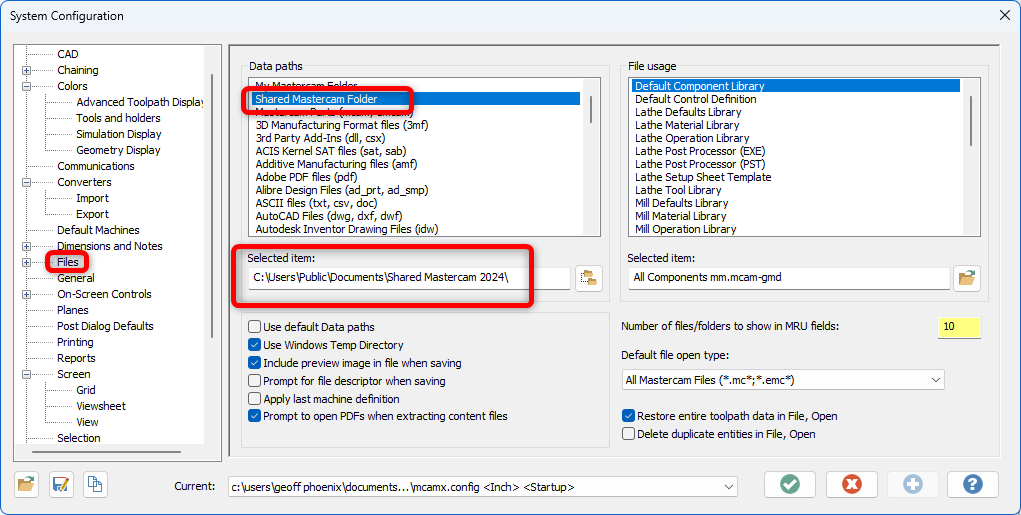Enable Prompt for file descriptor when saving
Image resolution: width=1021 pixels, height=515 pixels.
tap(255, 381)
